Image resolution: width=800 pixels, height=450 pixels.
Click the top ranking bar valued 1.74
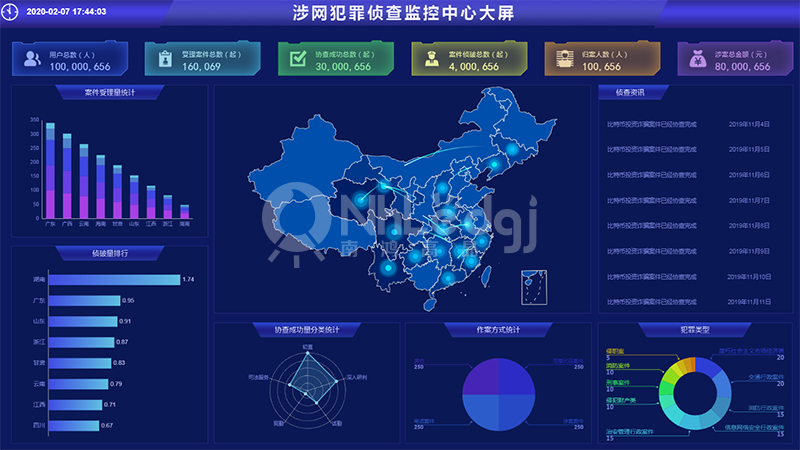click(114, 280)
